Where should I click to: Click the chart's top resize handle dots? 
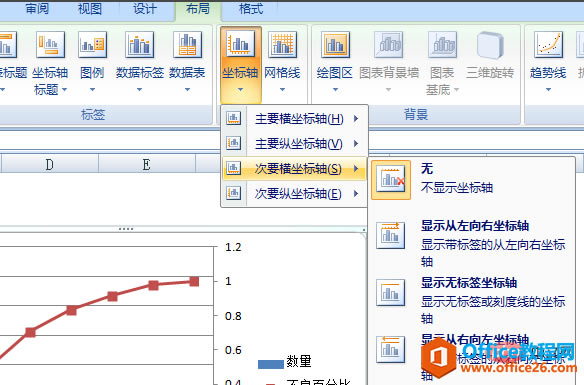[x=126, y=229]
